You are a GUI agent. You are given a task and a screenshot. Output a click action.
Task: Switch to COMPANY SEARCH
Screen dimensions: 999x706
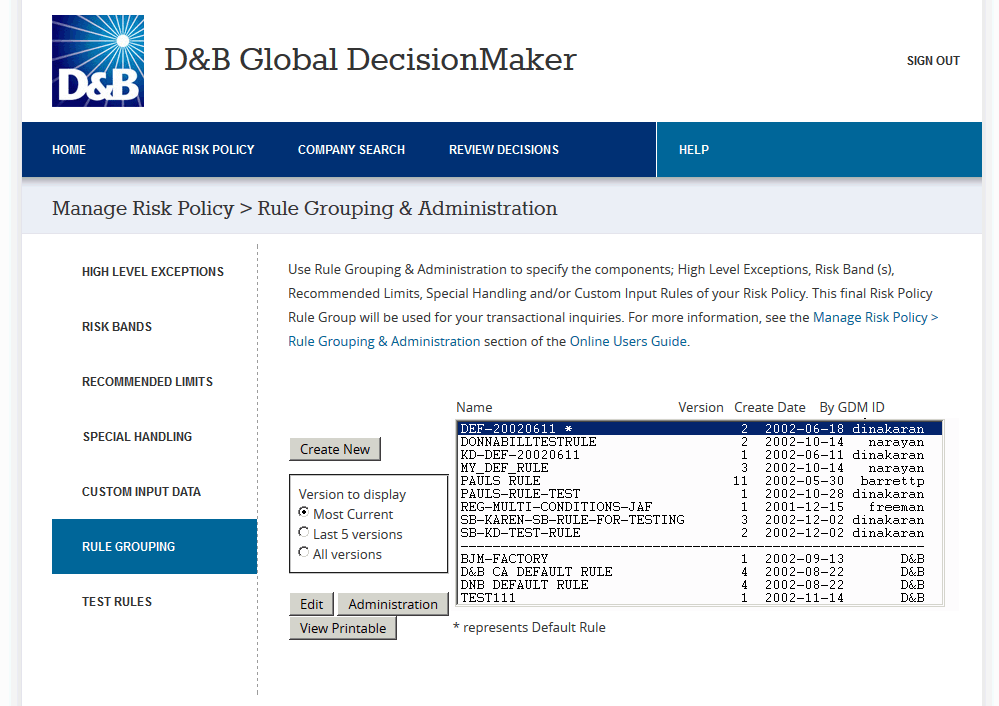point(351,149)
